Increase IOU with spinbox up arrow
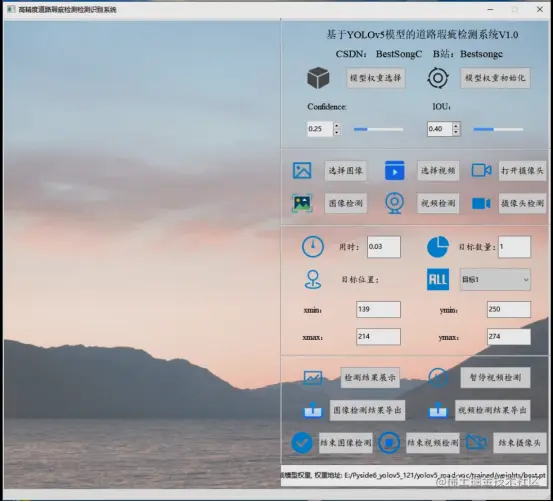Viewport: 554px width, 502px height. coord(456,125)
